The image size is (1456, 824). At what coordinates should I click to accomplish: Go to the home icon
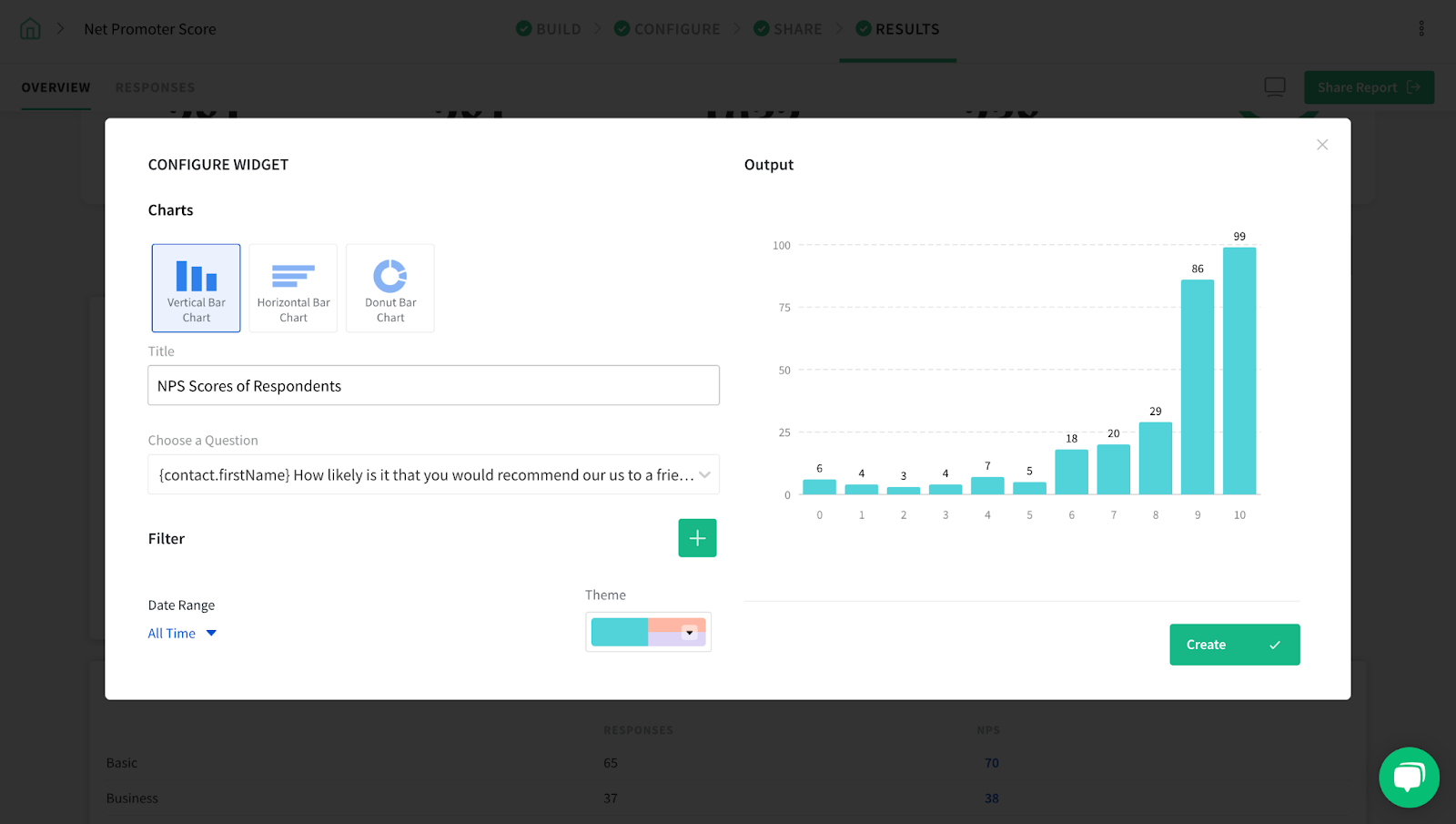(x=30, y=28)
